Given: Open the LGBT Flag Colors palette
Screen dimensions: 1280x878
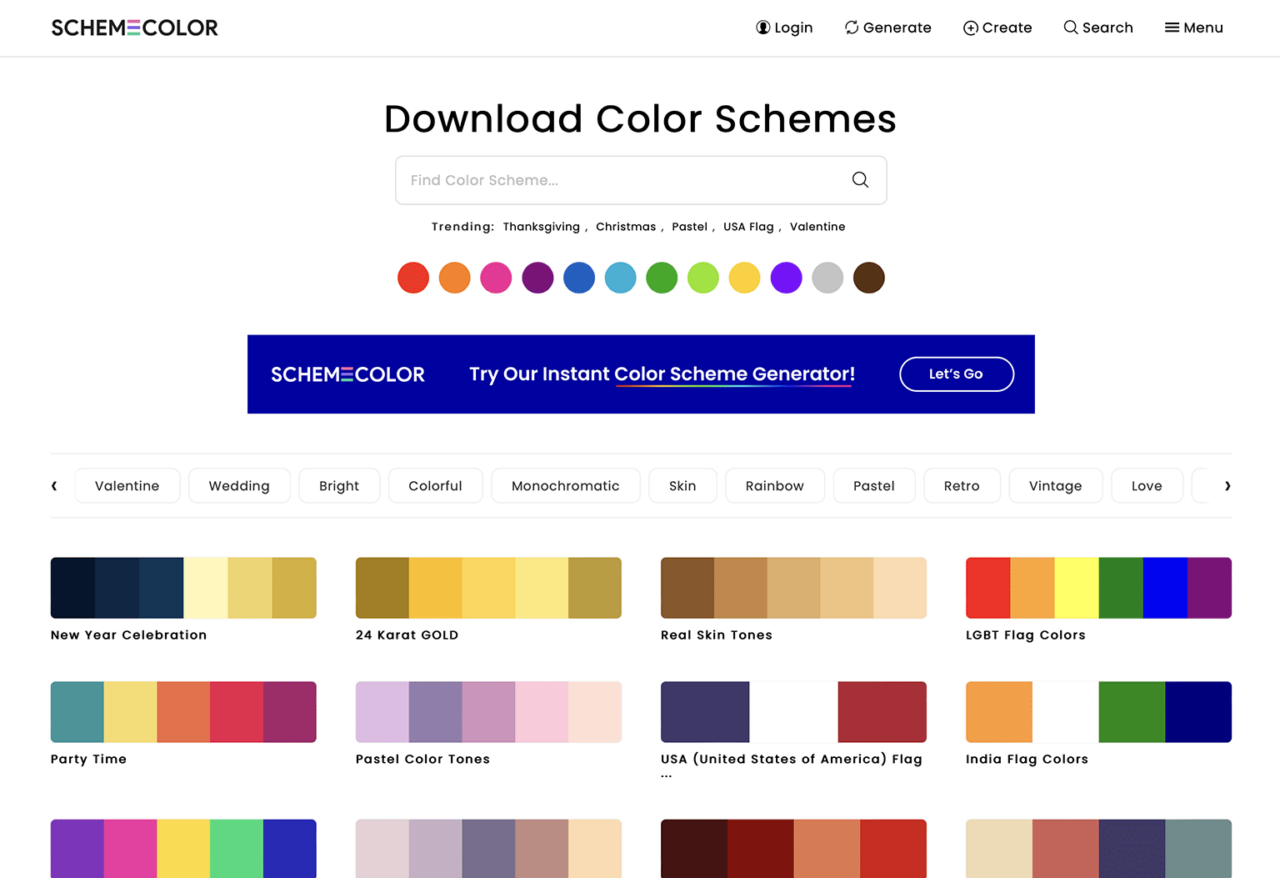Looking at the screenshot, I should click(x=1099, y=588).
